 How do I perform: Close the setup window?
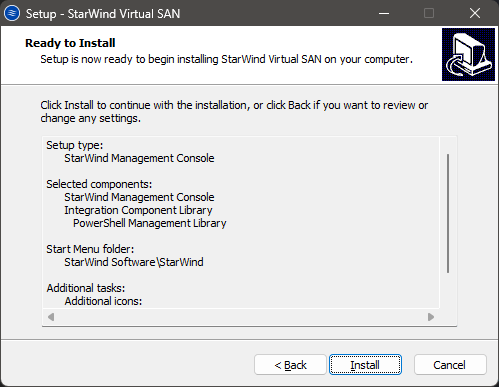pos(475,13)
